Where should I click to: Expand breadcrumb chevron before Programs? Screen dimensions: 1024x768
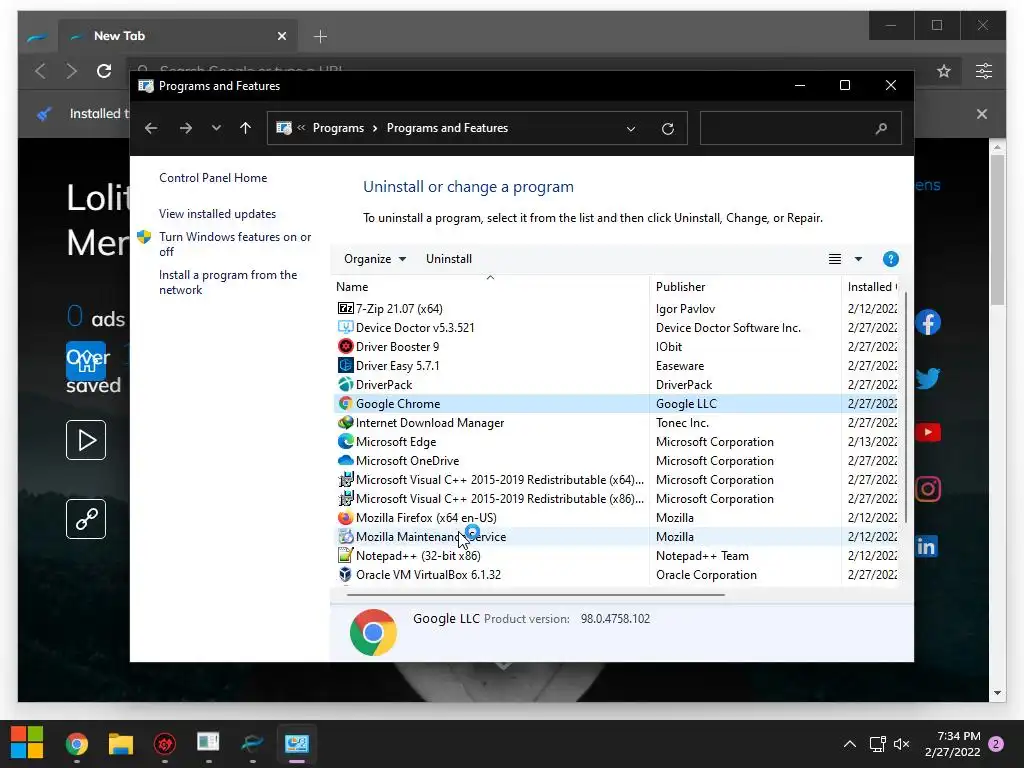[301, 128]
